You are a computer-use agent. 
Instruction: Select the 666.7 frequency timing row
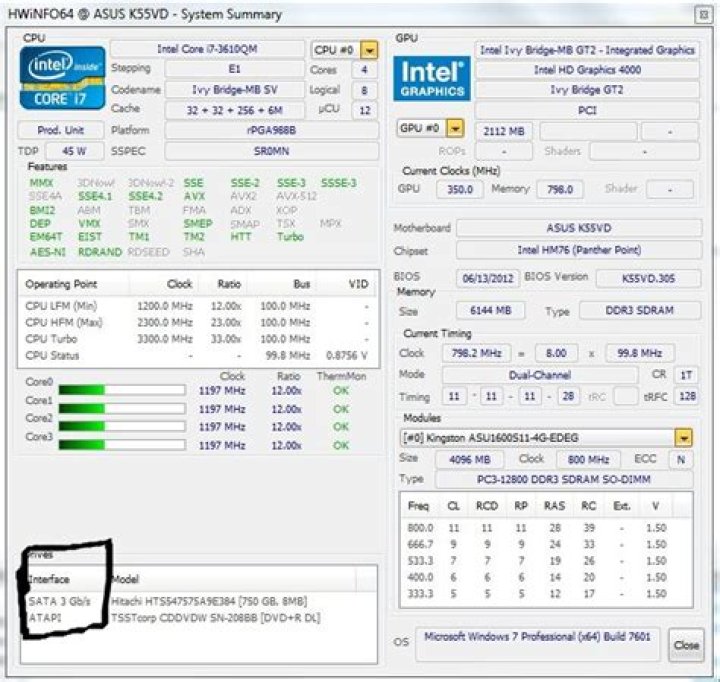click(546, 544)
